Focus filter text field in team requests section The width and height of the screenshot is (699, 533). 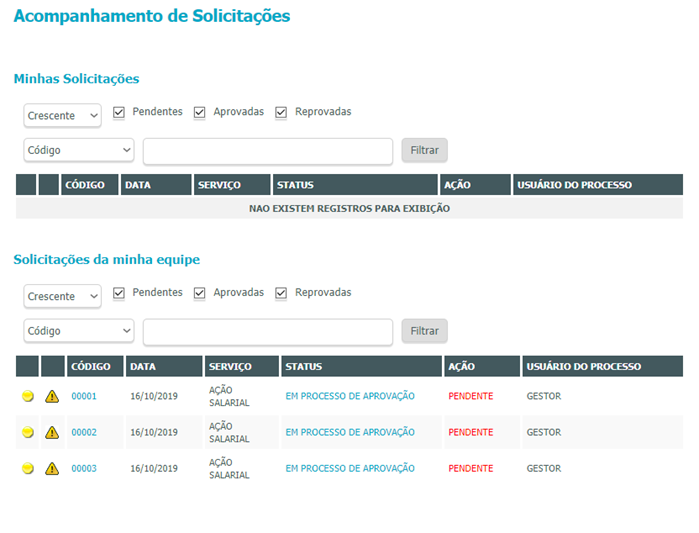(x=268, y=332)
